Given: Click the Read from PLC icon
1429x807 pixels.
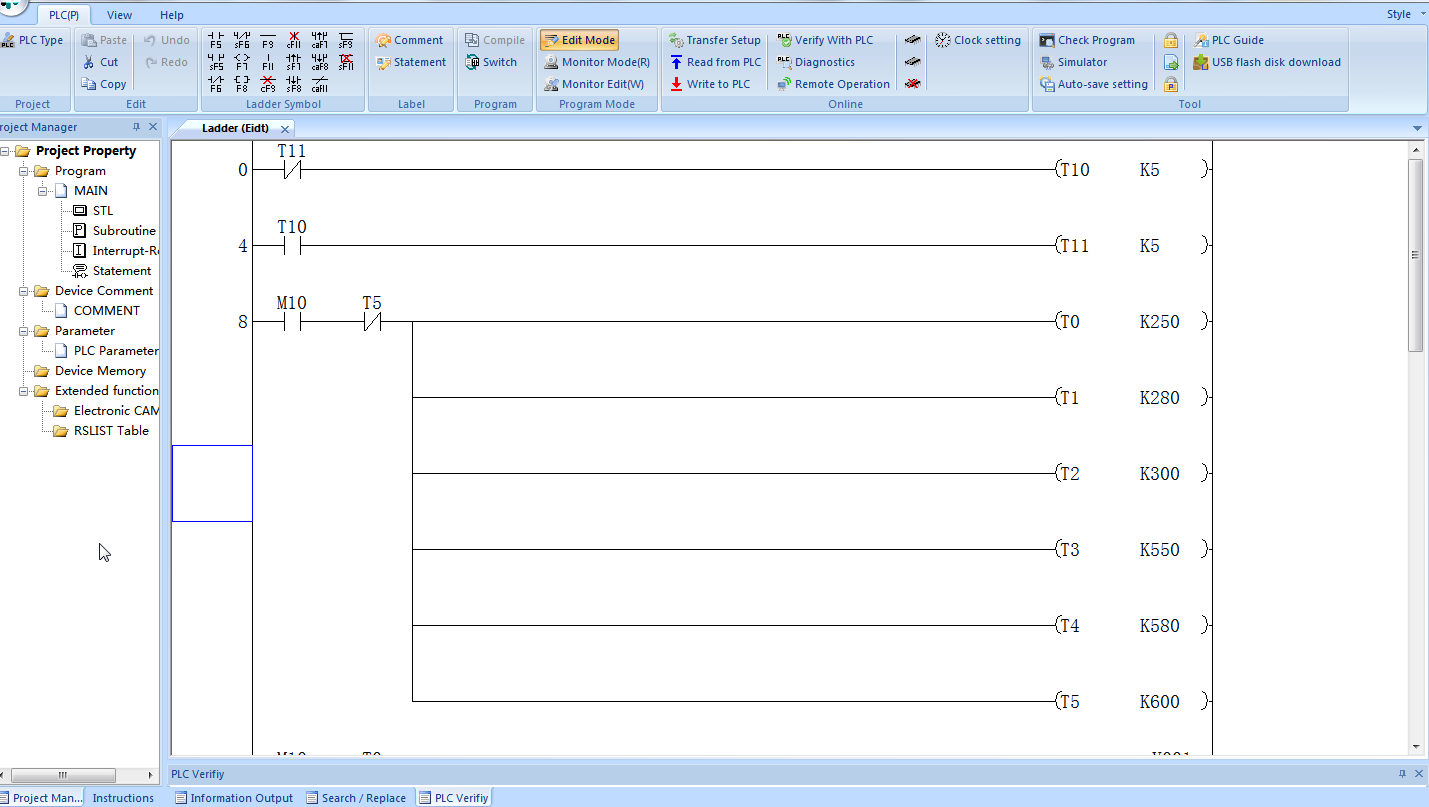Looking at the screenshot, I should [x=676, y=62].
